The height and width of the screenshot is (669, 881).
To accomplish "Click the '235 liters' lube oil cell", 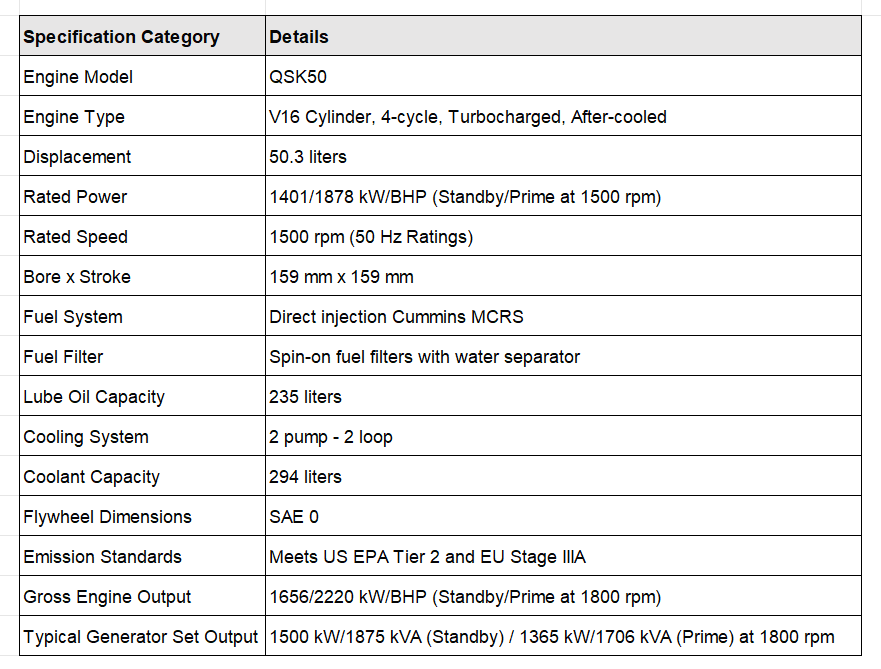I will (563, 395).
